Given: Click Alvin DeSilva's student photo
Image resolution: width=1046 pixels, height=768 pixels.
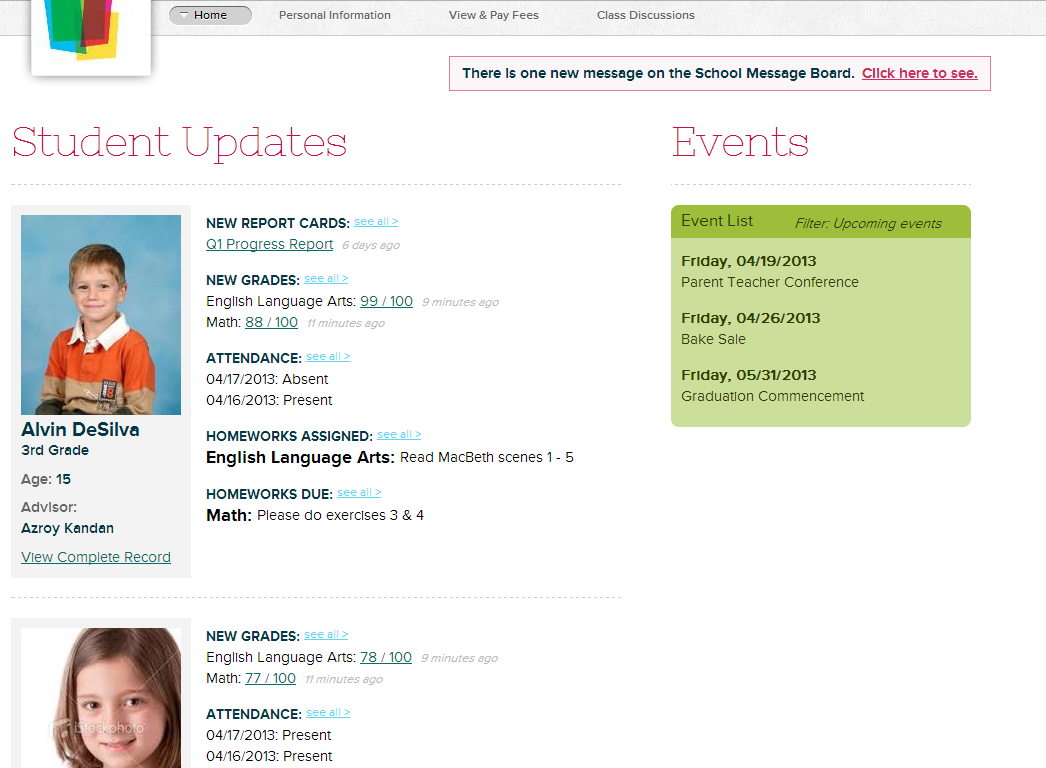Looking at the screenshot, I should (100, 314).
